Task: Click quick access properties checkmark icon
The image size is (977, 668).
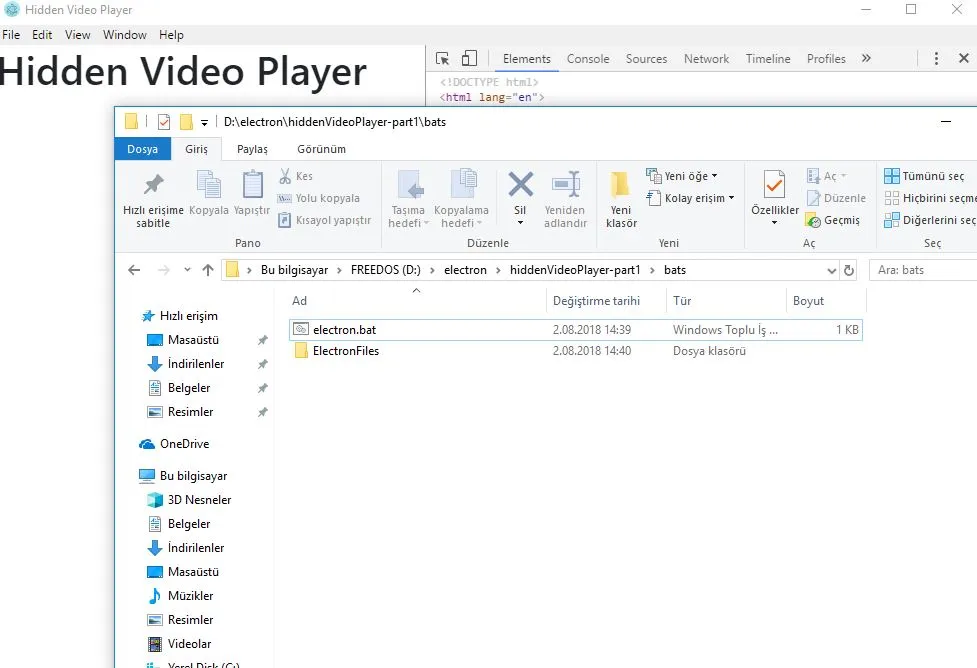Action: click(x=164, y=122)
